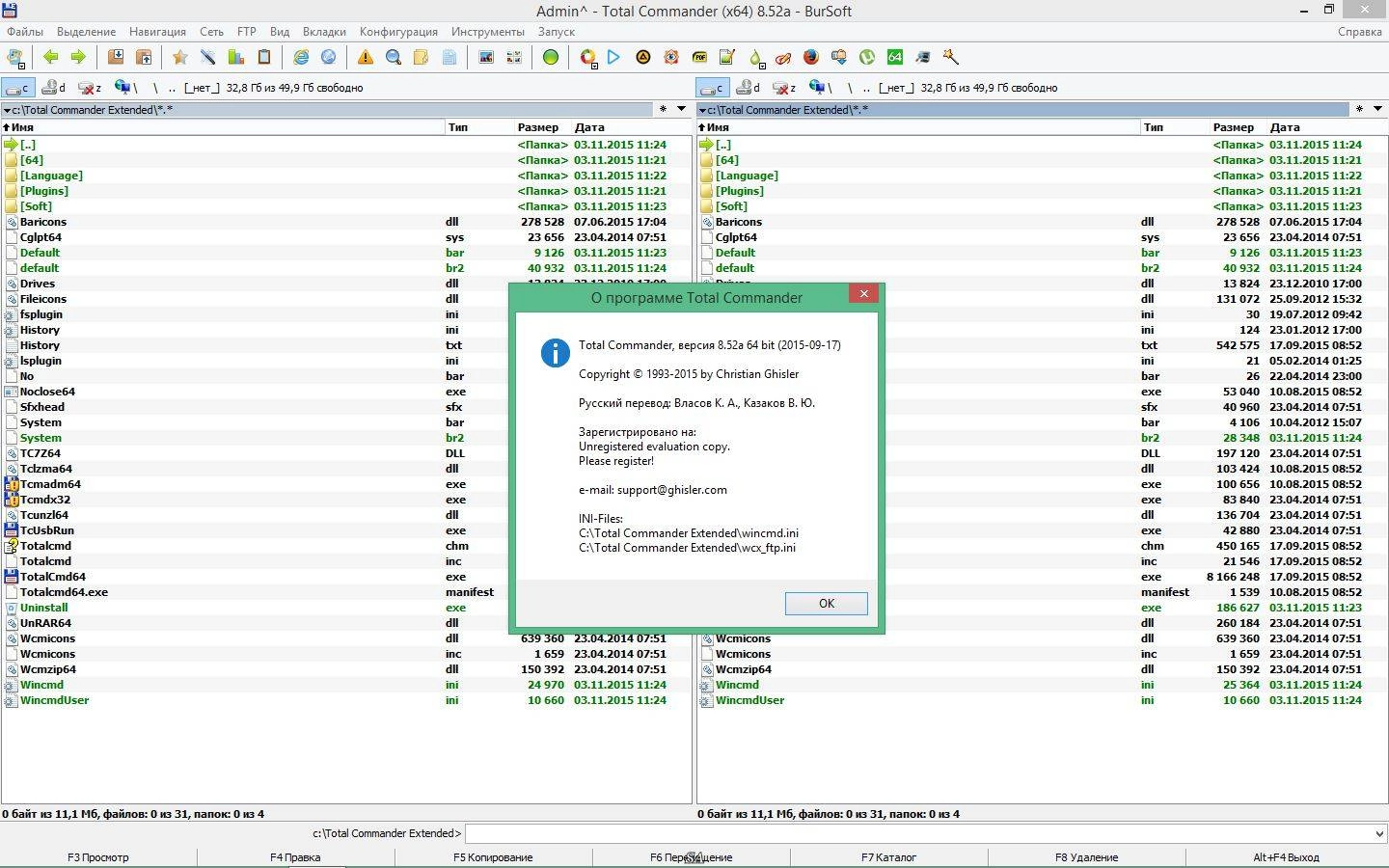Select [Language] folder in right panel
This screenshot has height=868, width=1389.
click(x=1042, y=176)
